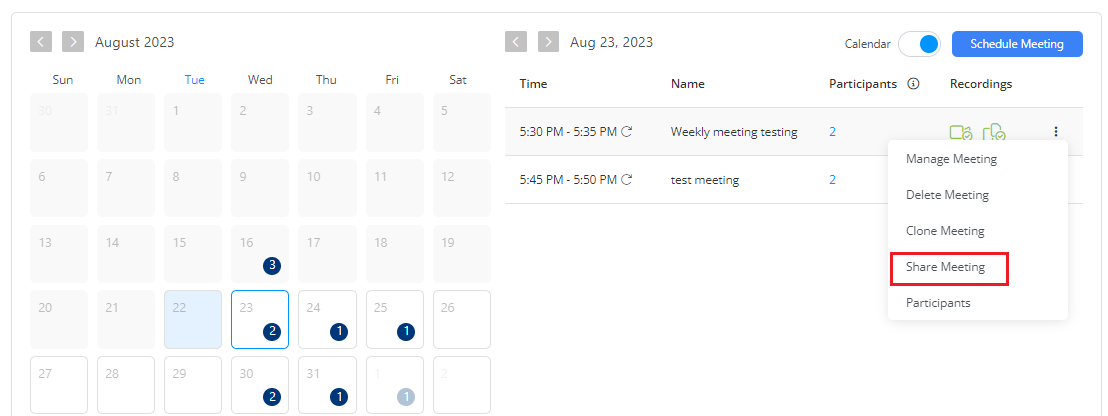
Task: Select Manage Meeting from the menu
Action: (951, 159)
